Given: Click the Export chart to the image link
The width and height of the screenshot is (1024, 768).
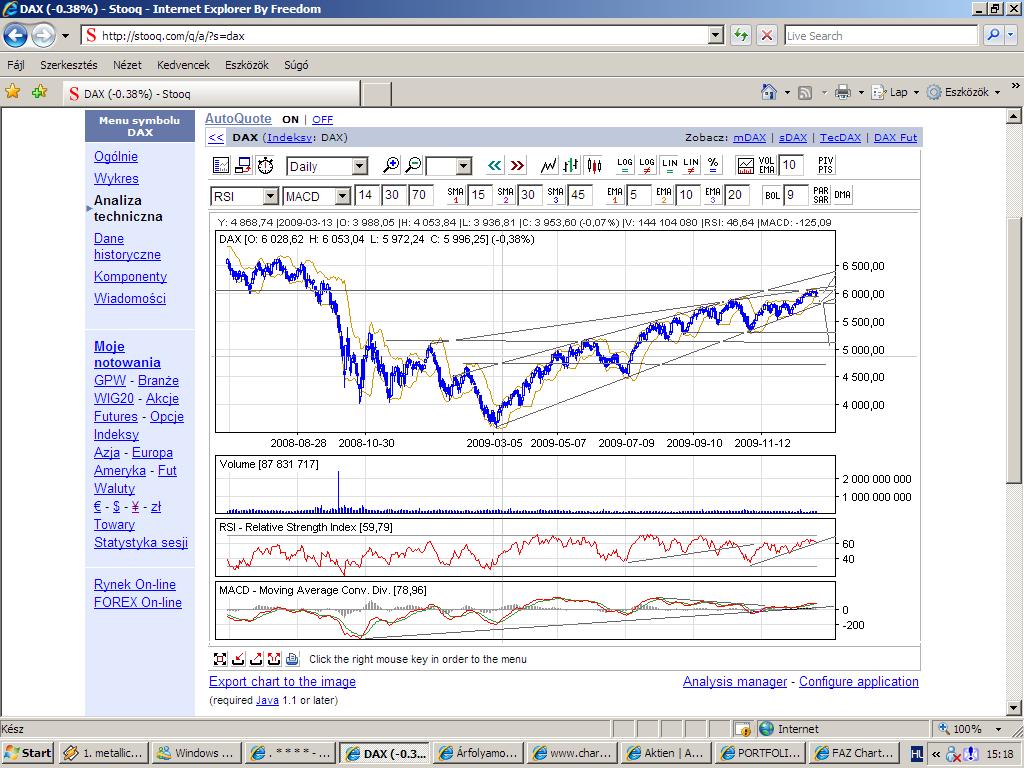Looking at the screenshot, I should pyautogui.click(x=282, y=681).
